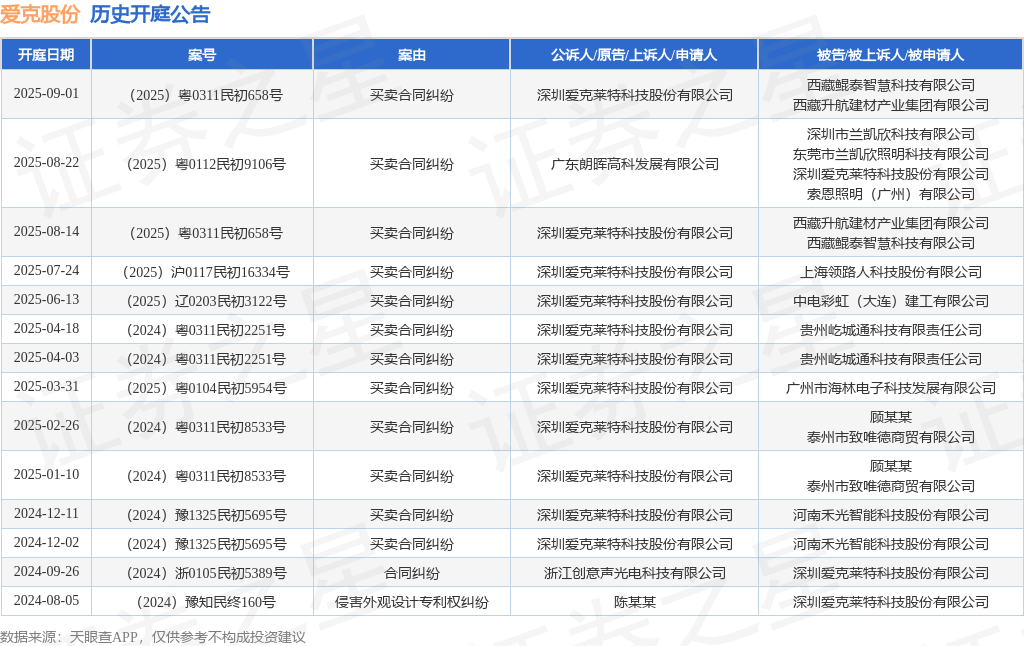Click plaintiff 陈某某
1024x646 pixels.
coord(634,602)
